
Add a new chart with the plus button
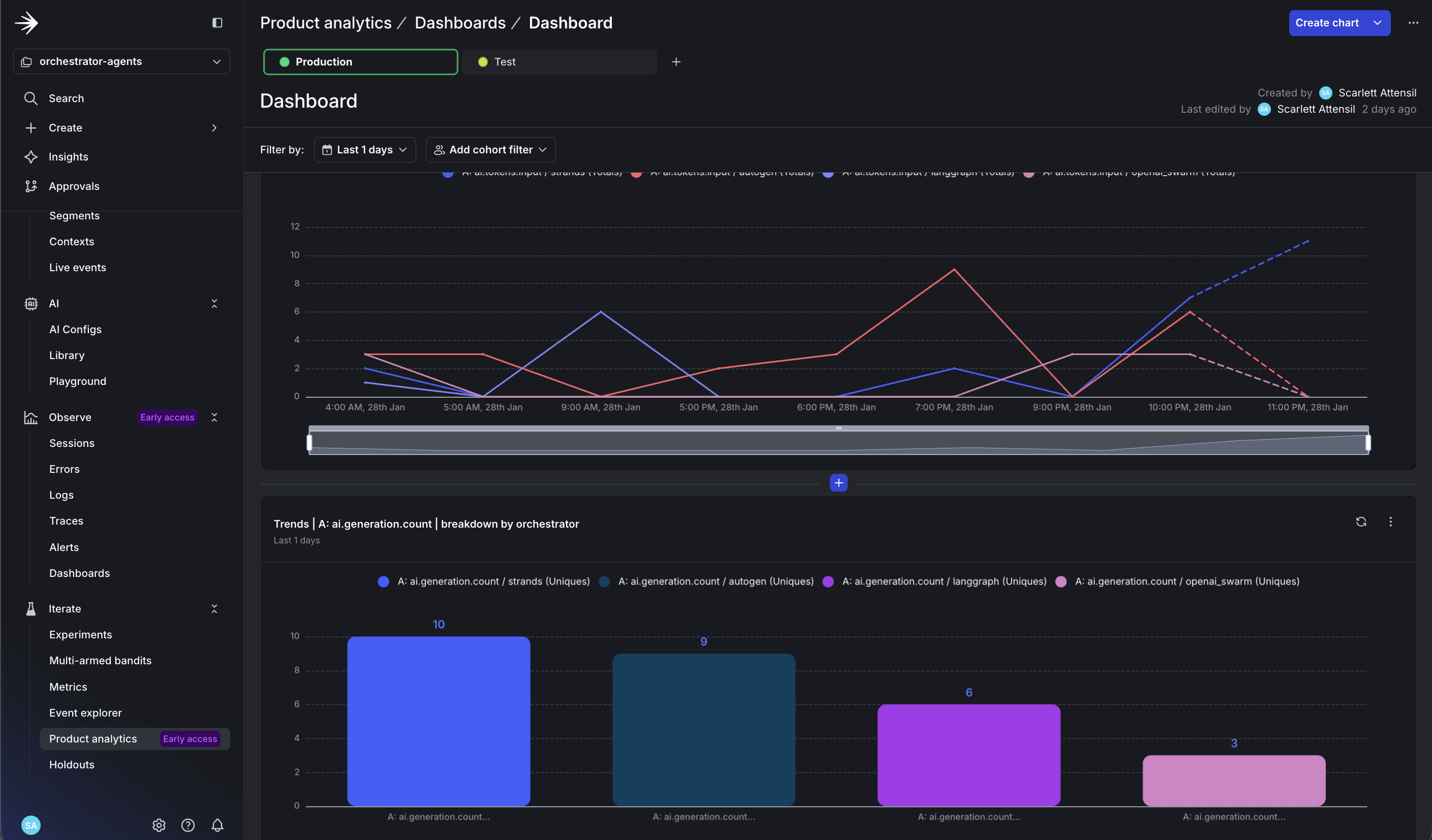click(x=839, y=482)
